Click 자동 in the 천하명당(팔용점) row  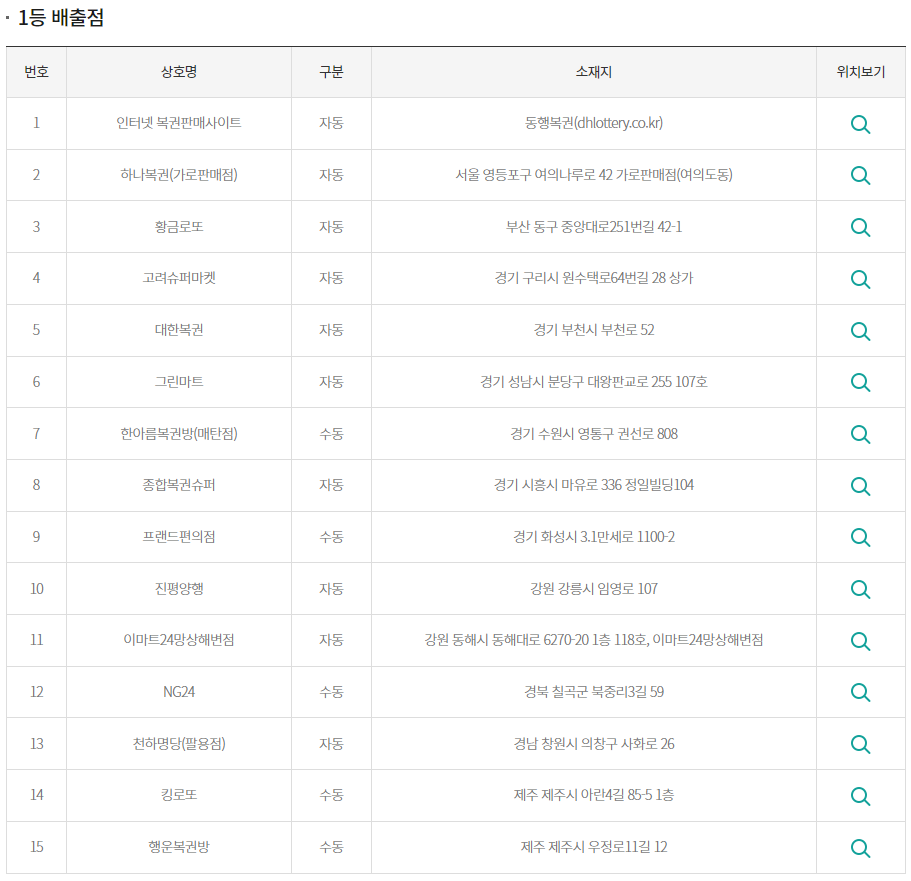point(331,743)
